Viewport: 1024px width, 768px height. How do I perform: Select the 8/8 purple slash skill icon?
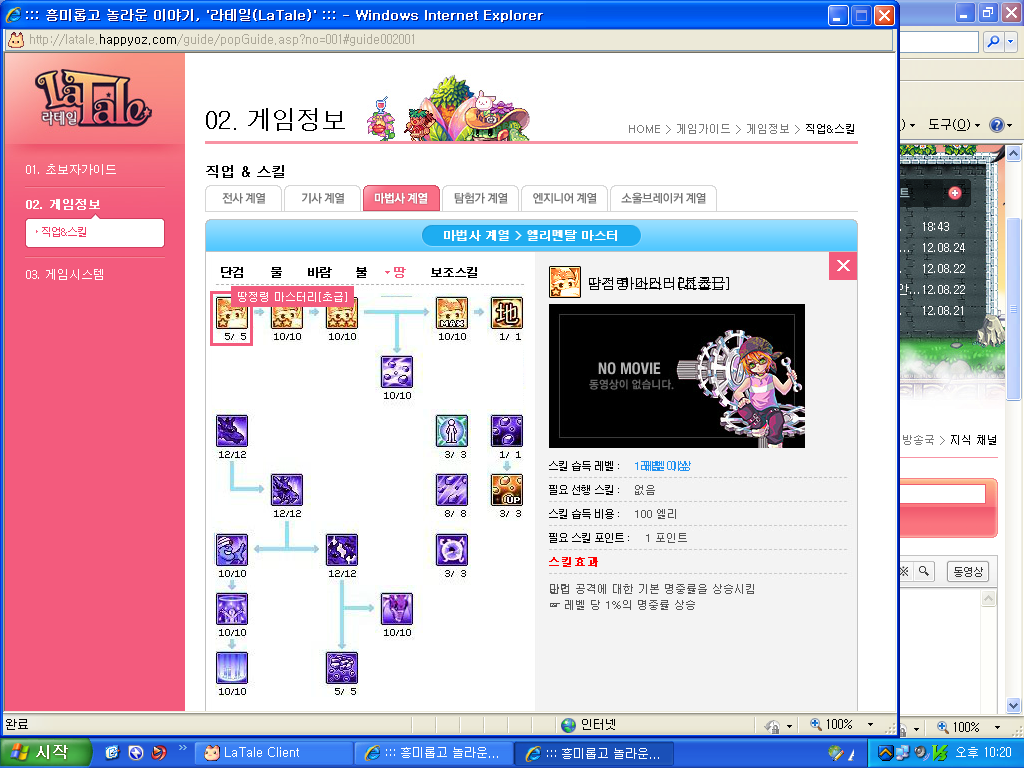452,490
